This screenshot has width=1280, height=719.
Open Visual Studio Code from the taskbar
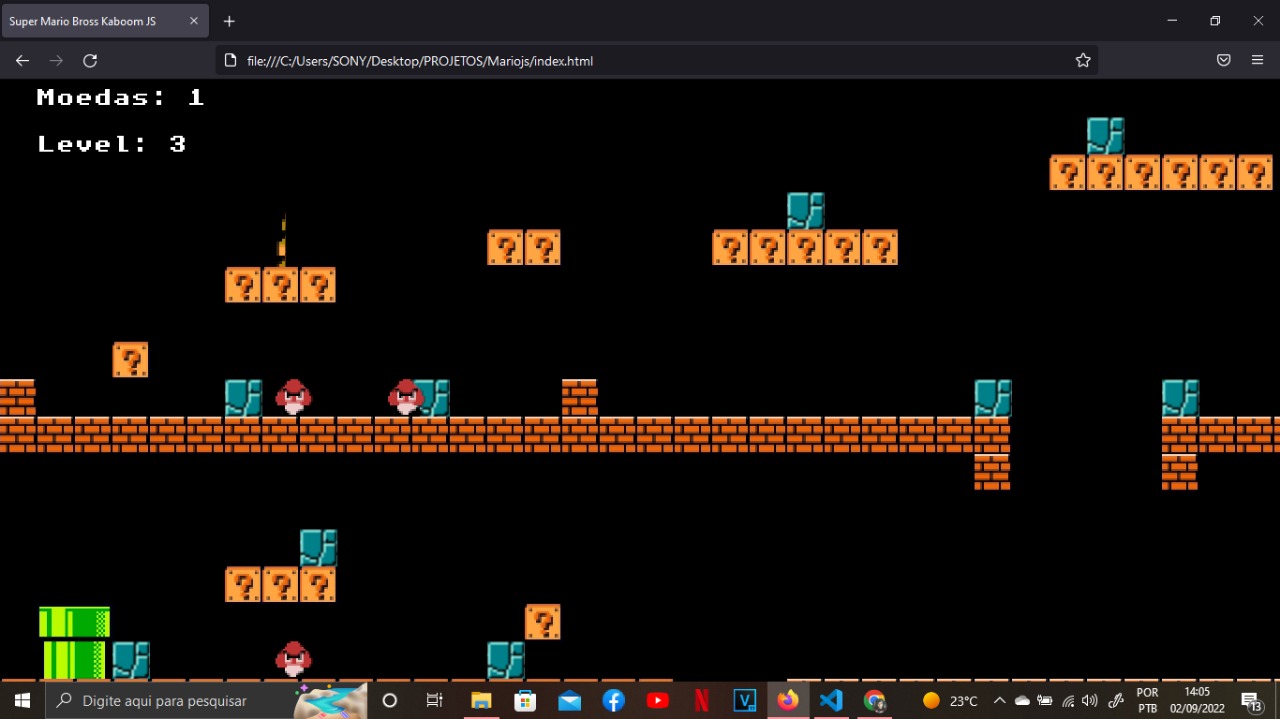(x=831, y=701)
